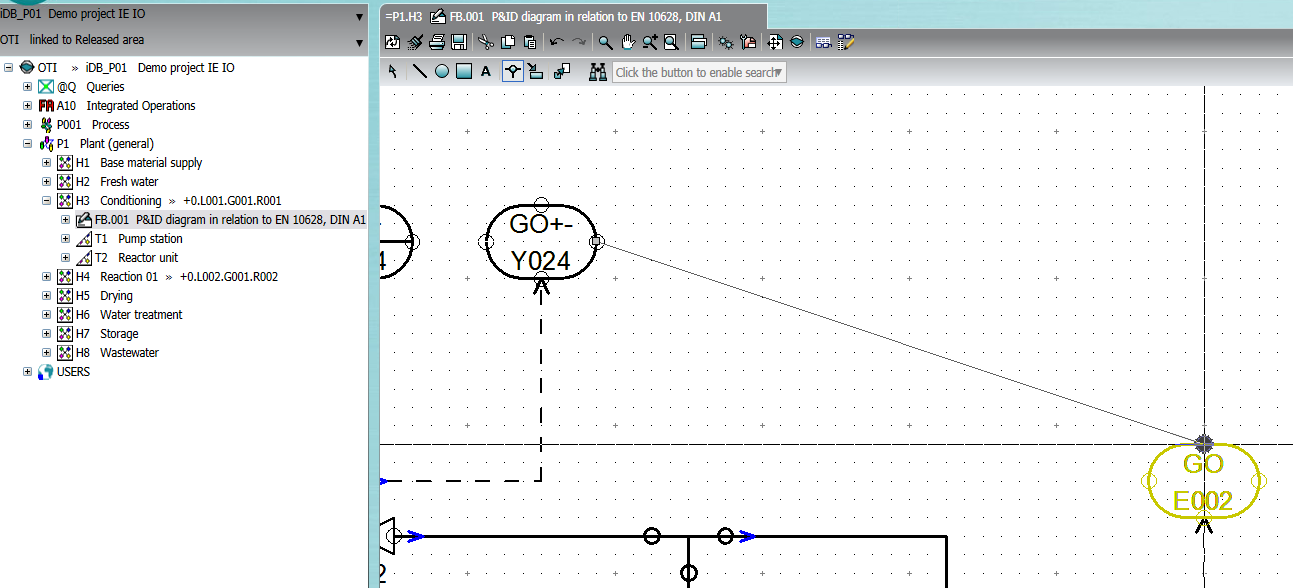Expand the H4 Reaction 01 tree node
This screenshot has width=1293, height=588.
coord(47,277)
